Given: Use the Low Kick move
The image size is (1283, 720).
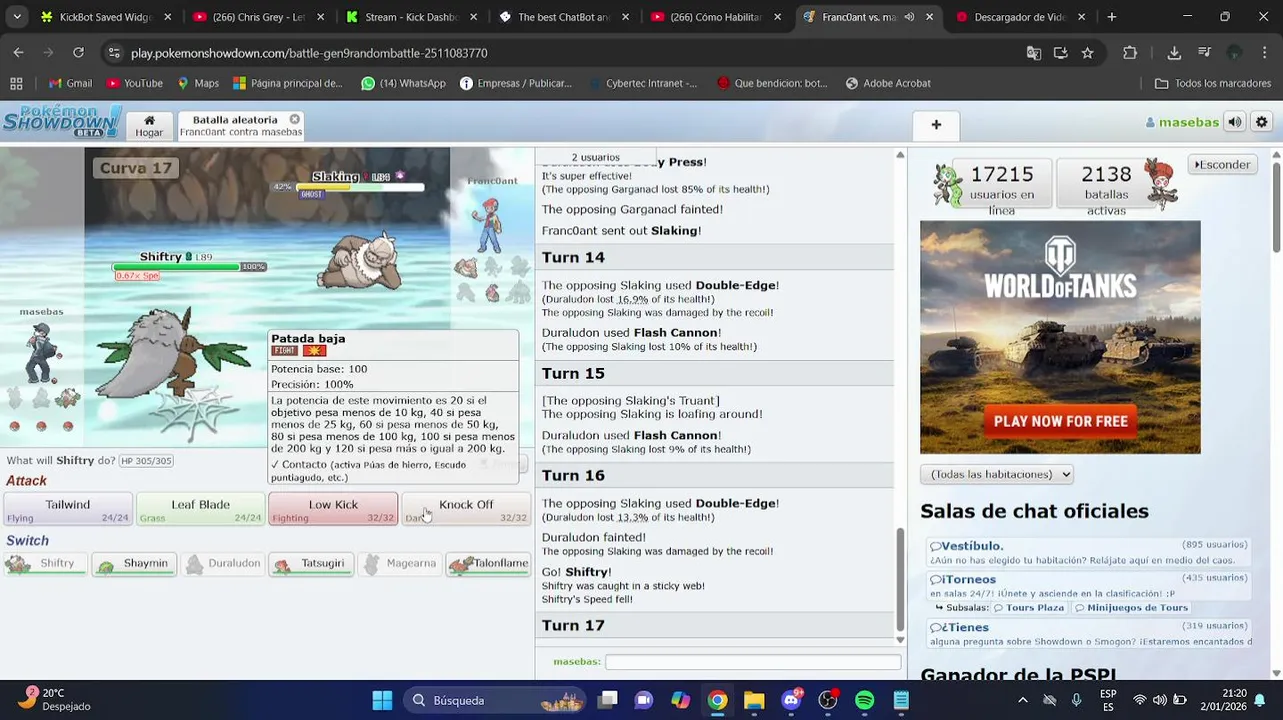Looking at the screenshot, I should click(x=333, y=509).
